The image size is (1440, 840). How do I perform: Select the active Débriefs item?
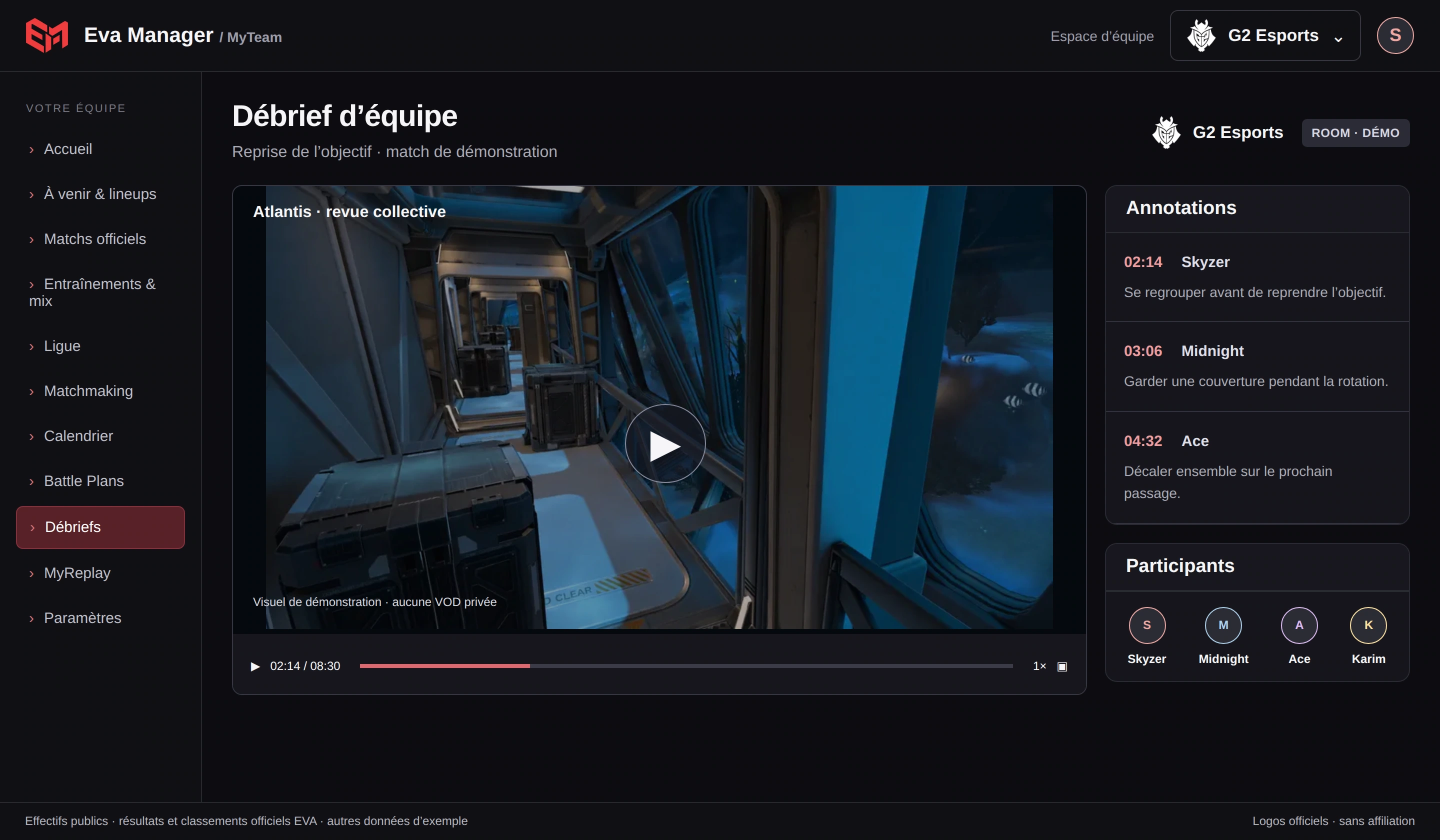[100, 527]
